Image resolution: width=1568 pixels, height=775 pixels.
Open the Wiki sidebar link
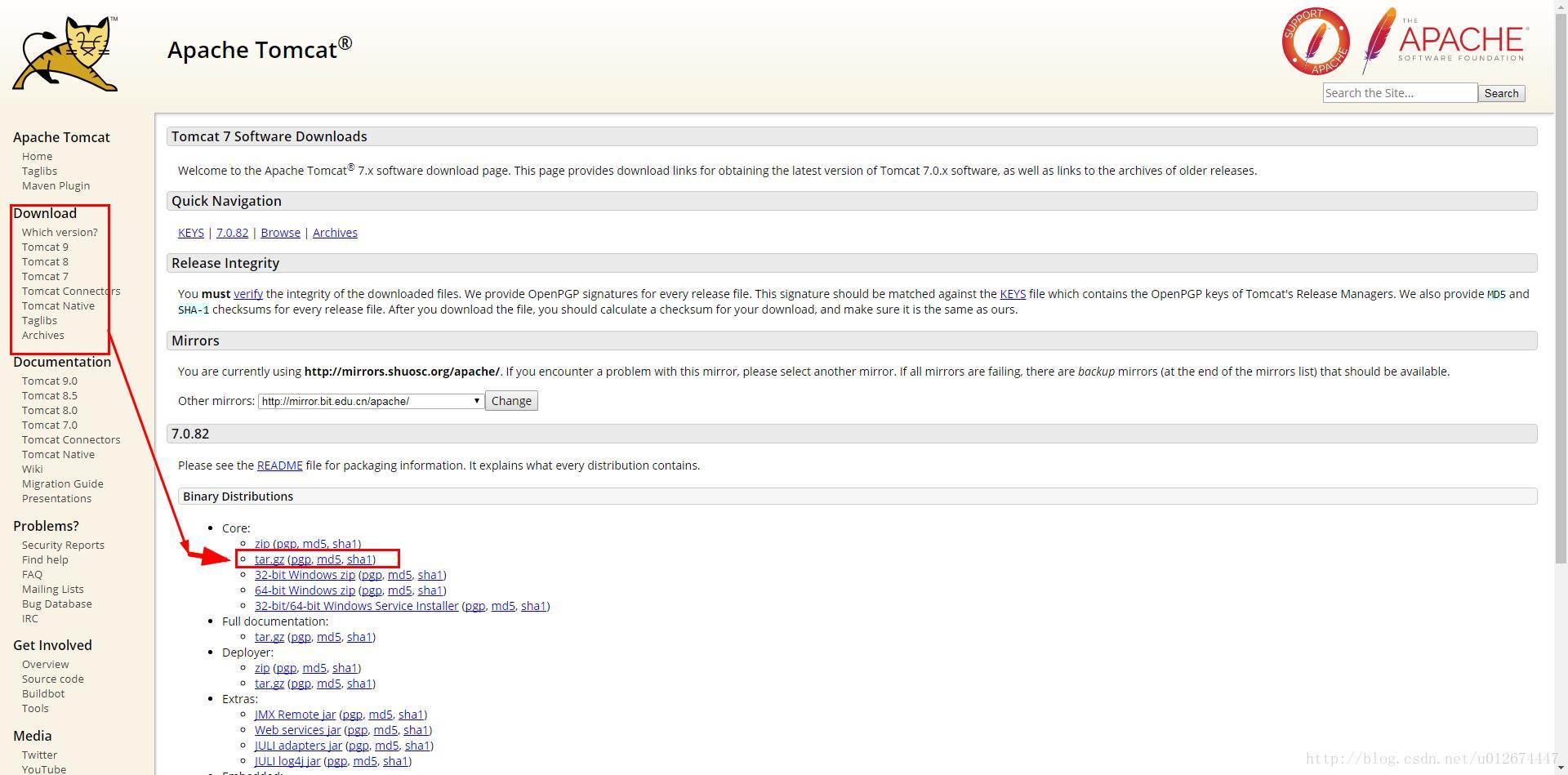click(32, 469)
